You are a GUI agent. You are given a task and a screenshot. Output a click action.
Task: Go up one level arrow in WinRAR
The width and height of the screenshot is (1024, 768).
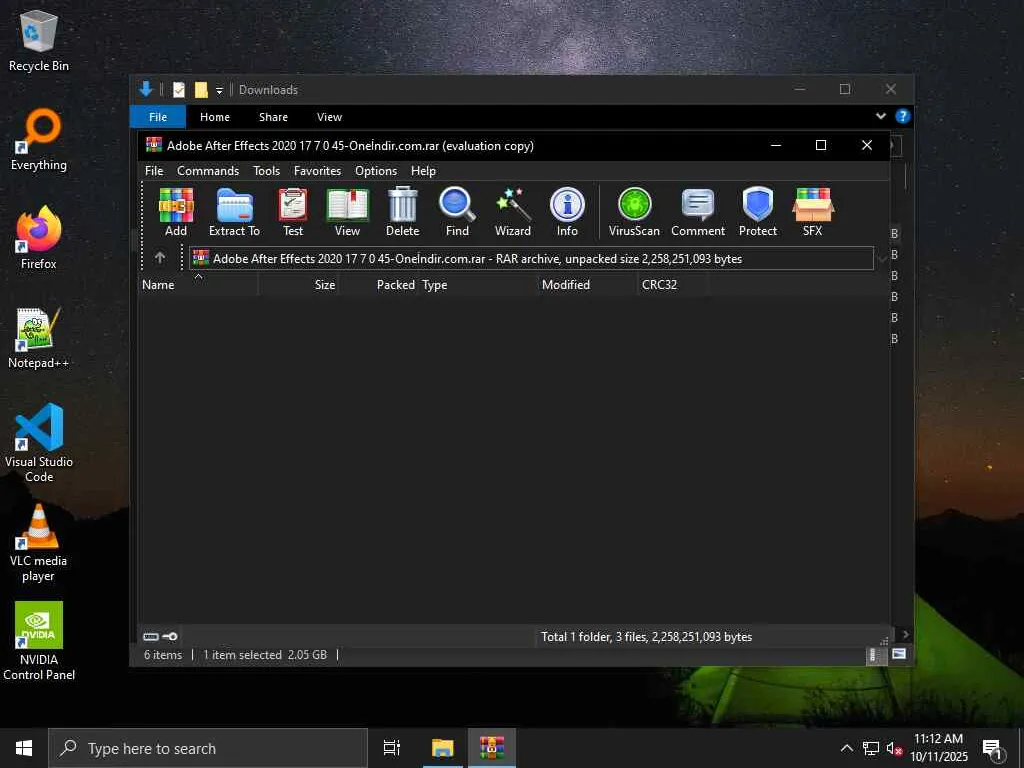pyautogui.click(x=160, y=258)
